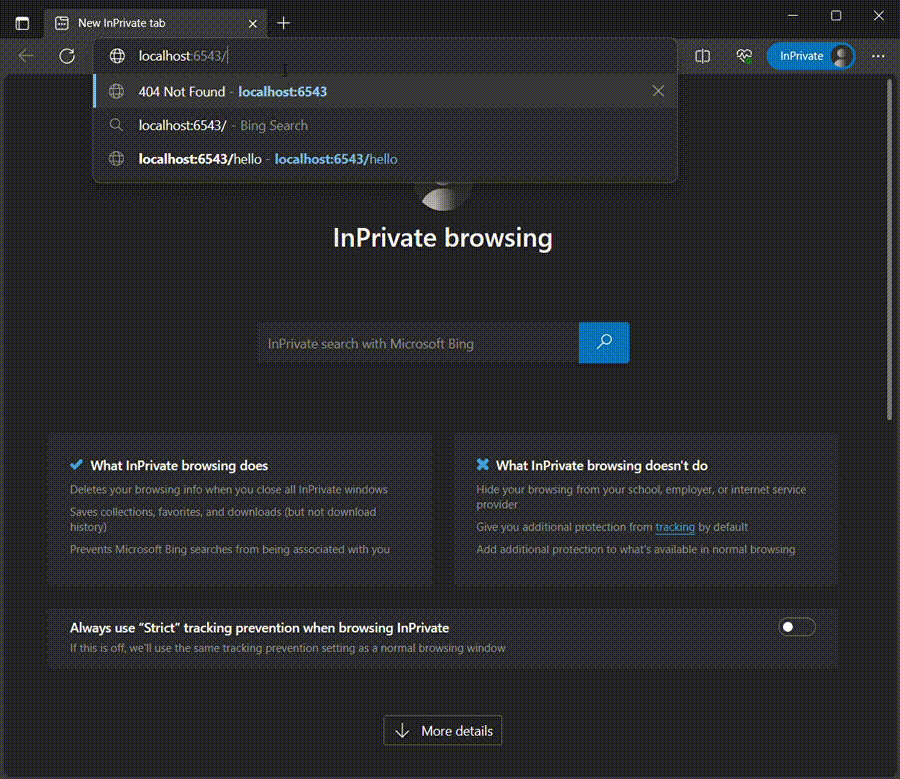
Task: Open the tab actions menu icon
Action: (22, 23)
